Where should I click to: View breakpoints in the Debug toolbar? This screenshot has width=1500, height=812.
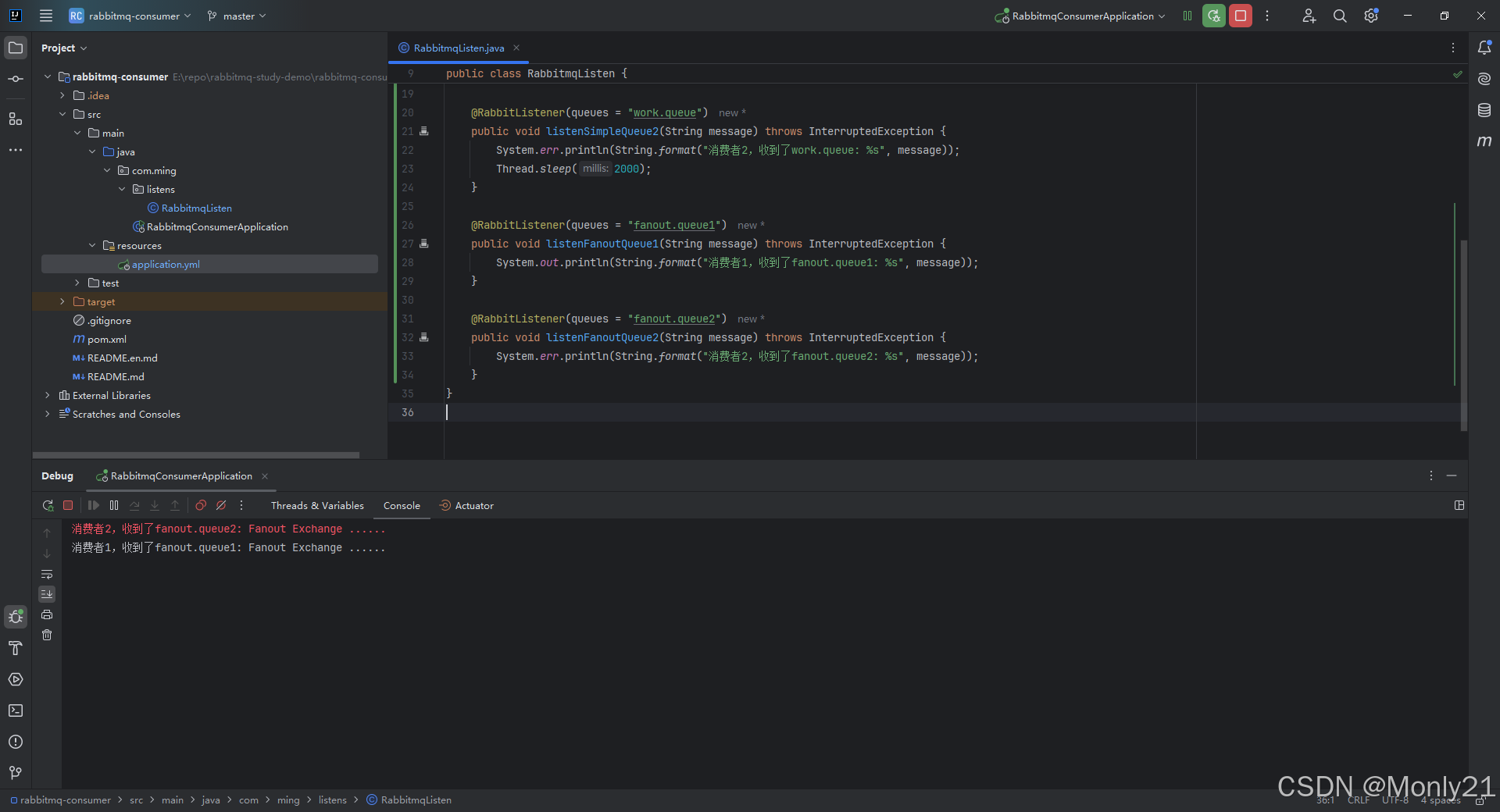point(201,506)
